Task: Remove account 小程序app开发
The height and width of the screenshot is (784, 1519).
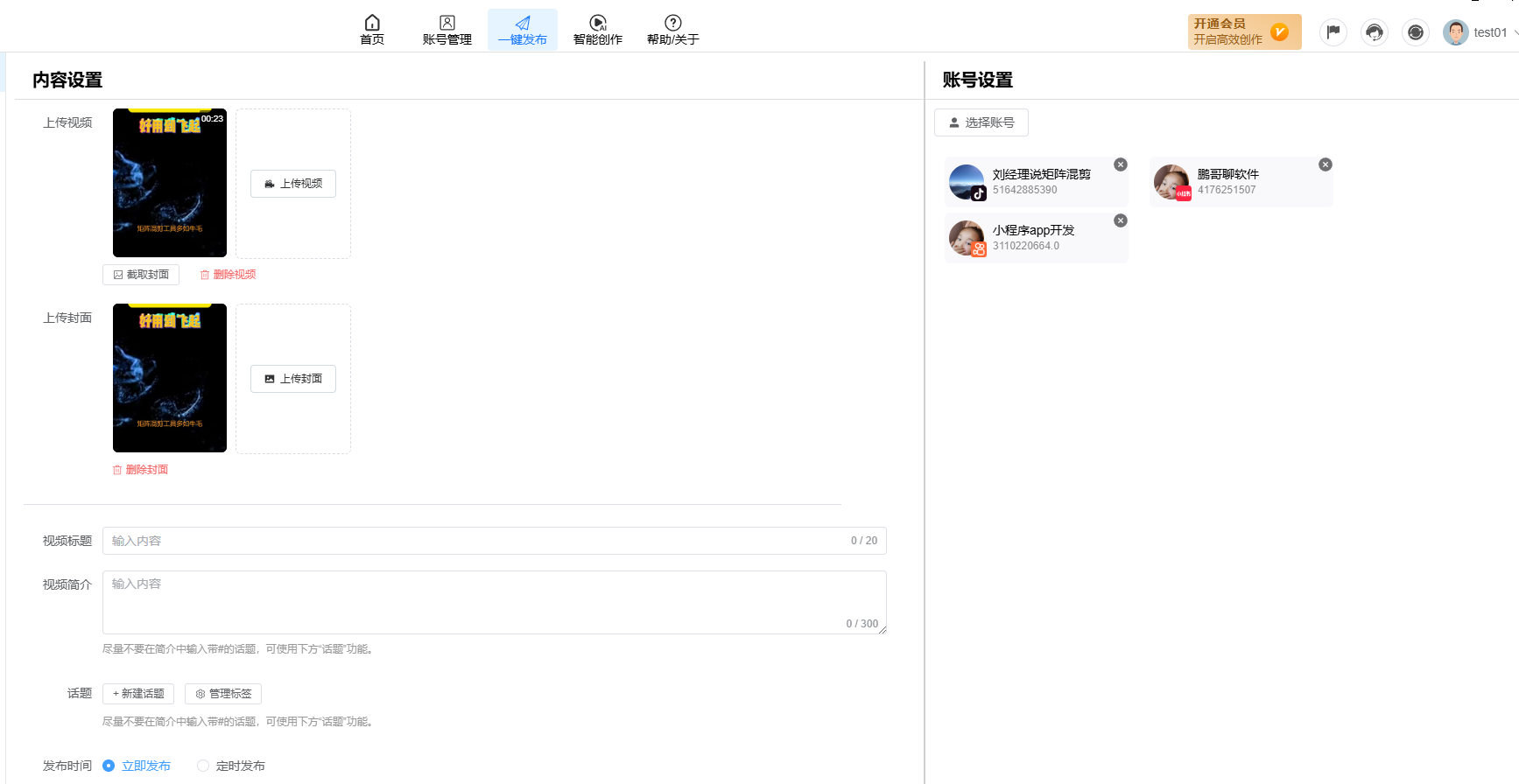Action: [1121, 220]
